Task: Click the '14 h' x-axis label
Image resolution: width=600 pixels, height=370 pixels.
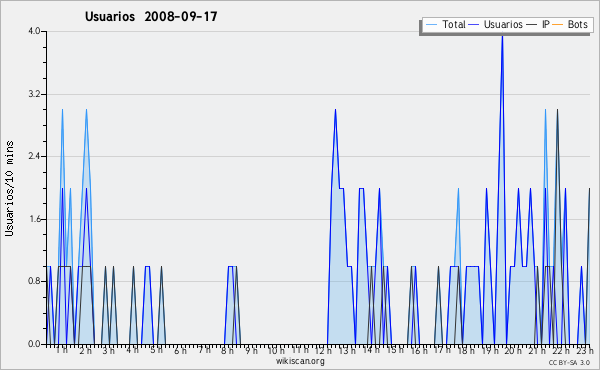Action: [371, 350]
